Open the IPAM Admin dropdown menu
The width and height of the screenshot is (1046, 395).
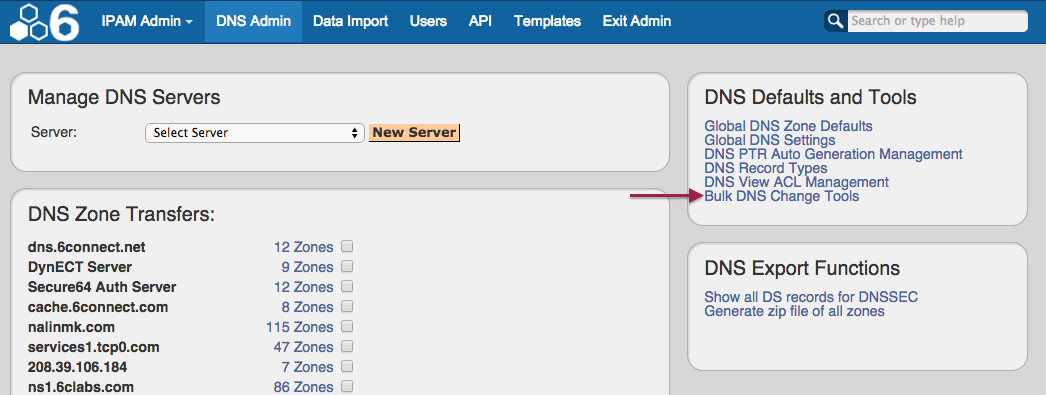click(x=147, y=21)
